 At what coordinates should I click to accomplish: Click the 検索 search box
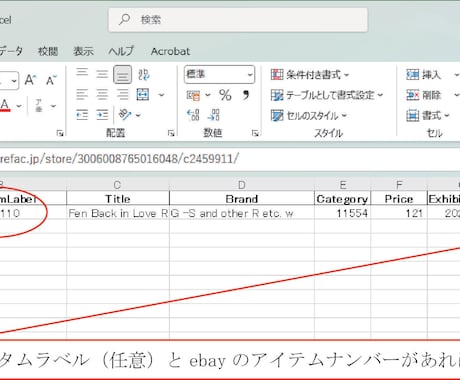point(238,20)
